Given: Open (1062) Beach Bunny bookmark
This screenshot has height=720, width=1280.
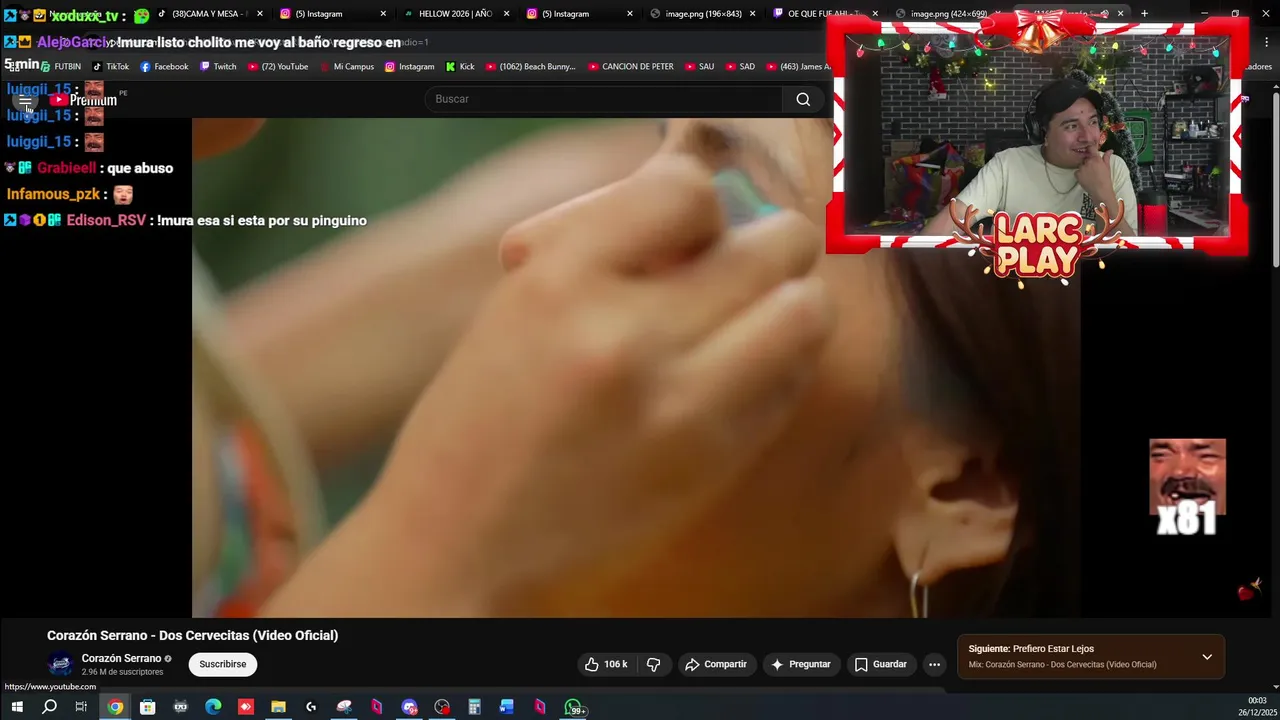Looking at the screenshot, I should point(531,67).
